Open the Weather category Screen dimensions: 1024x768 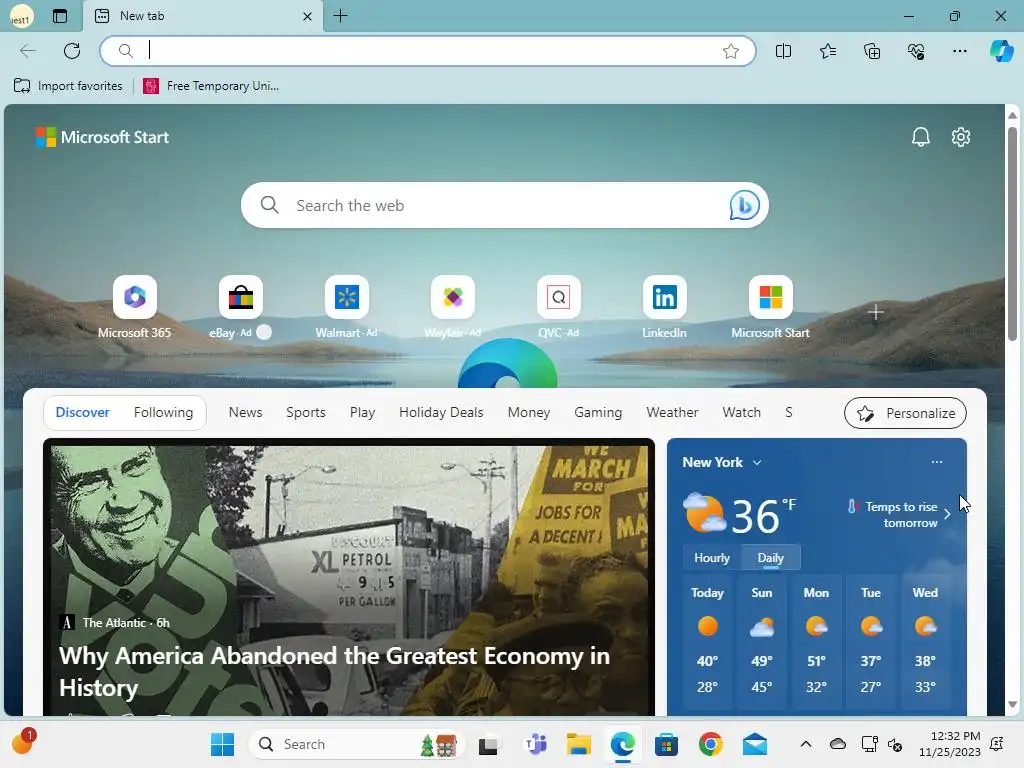coord(672,413)
